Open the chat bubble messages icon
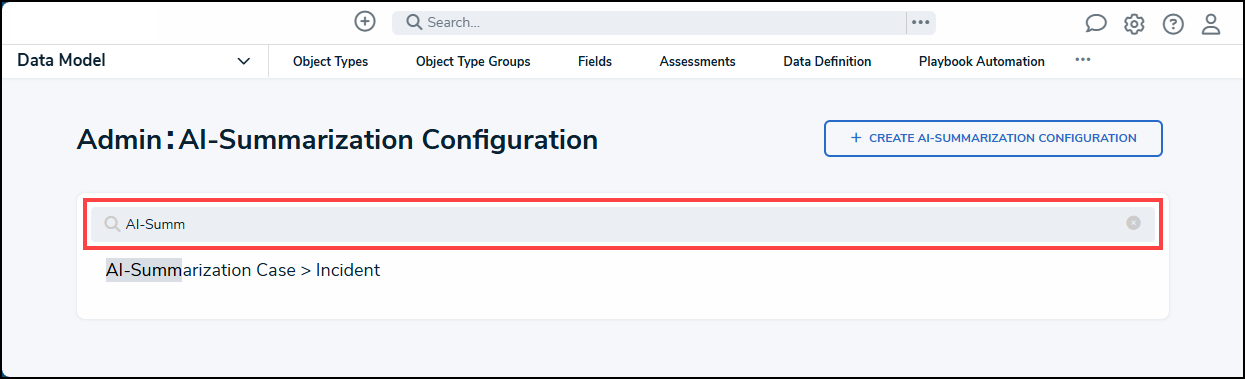Image resolution: width=1245 pixels, height=379 pixels. pos(1096,24)
